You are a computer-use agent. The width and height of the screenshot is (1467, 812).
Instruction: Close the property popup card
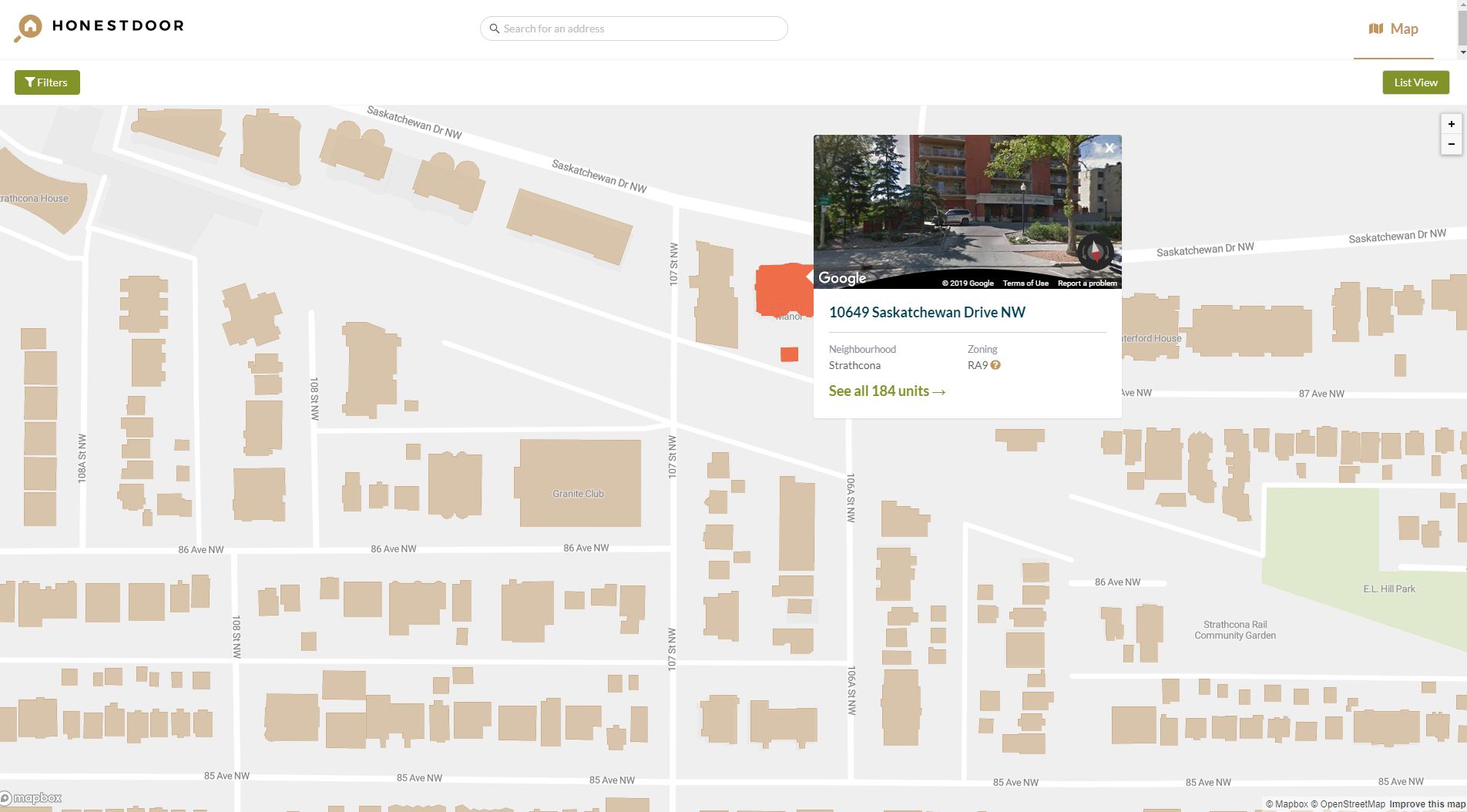click(x=1109, y=148)
